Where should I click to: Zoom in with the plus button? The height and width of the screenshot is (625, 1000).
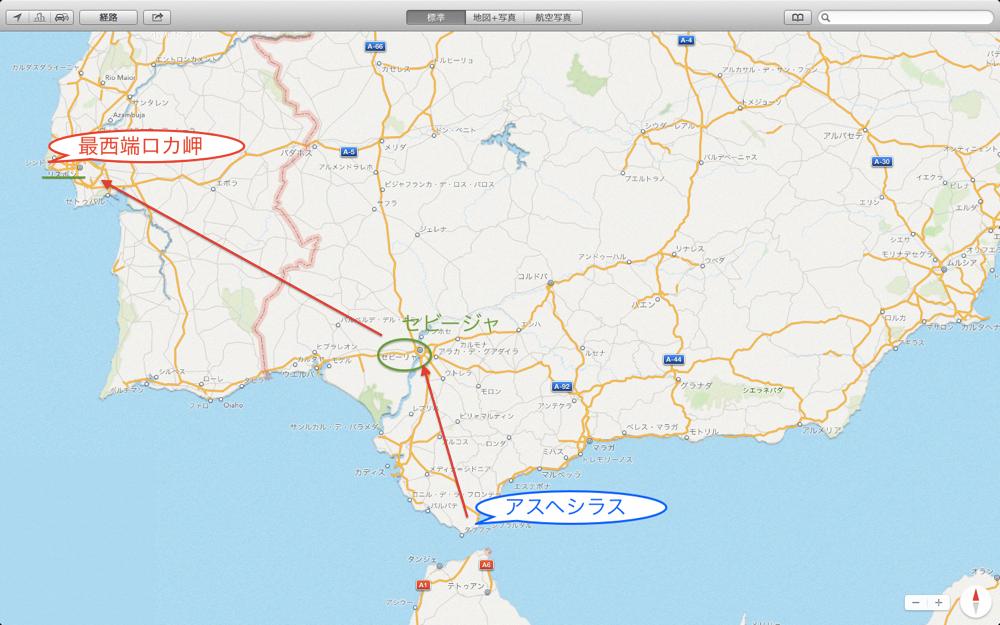pyautogui.click(x=939, y=602)
